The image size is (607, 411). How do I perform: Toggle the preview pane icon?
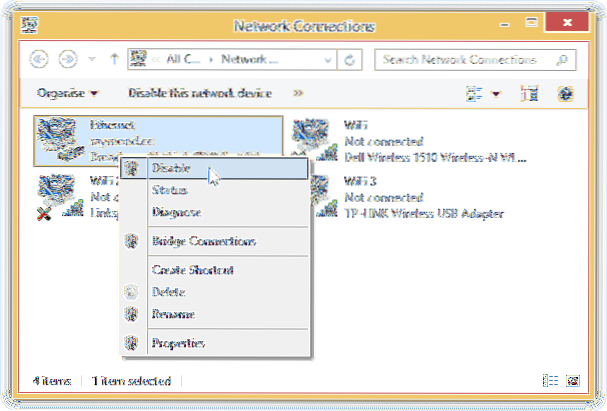tap(529, 94)
